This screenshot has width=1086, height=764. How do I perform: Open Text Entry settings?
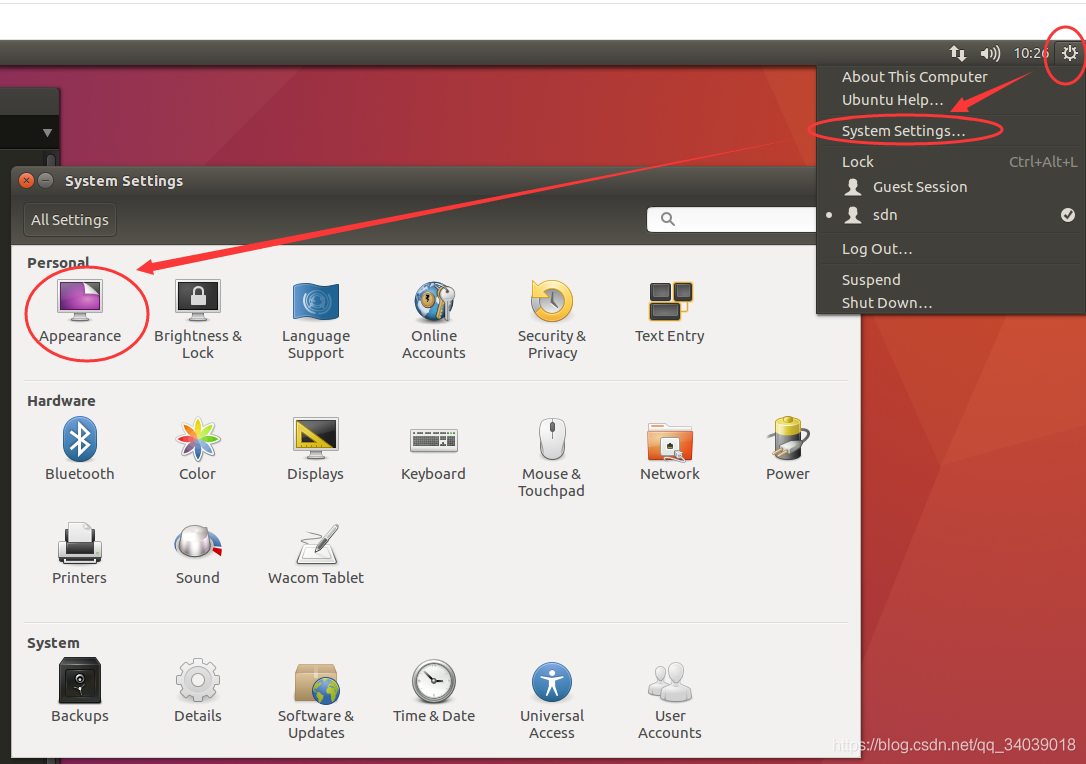670,312
